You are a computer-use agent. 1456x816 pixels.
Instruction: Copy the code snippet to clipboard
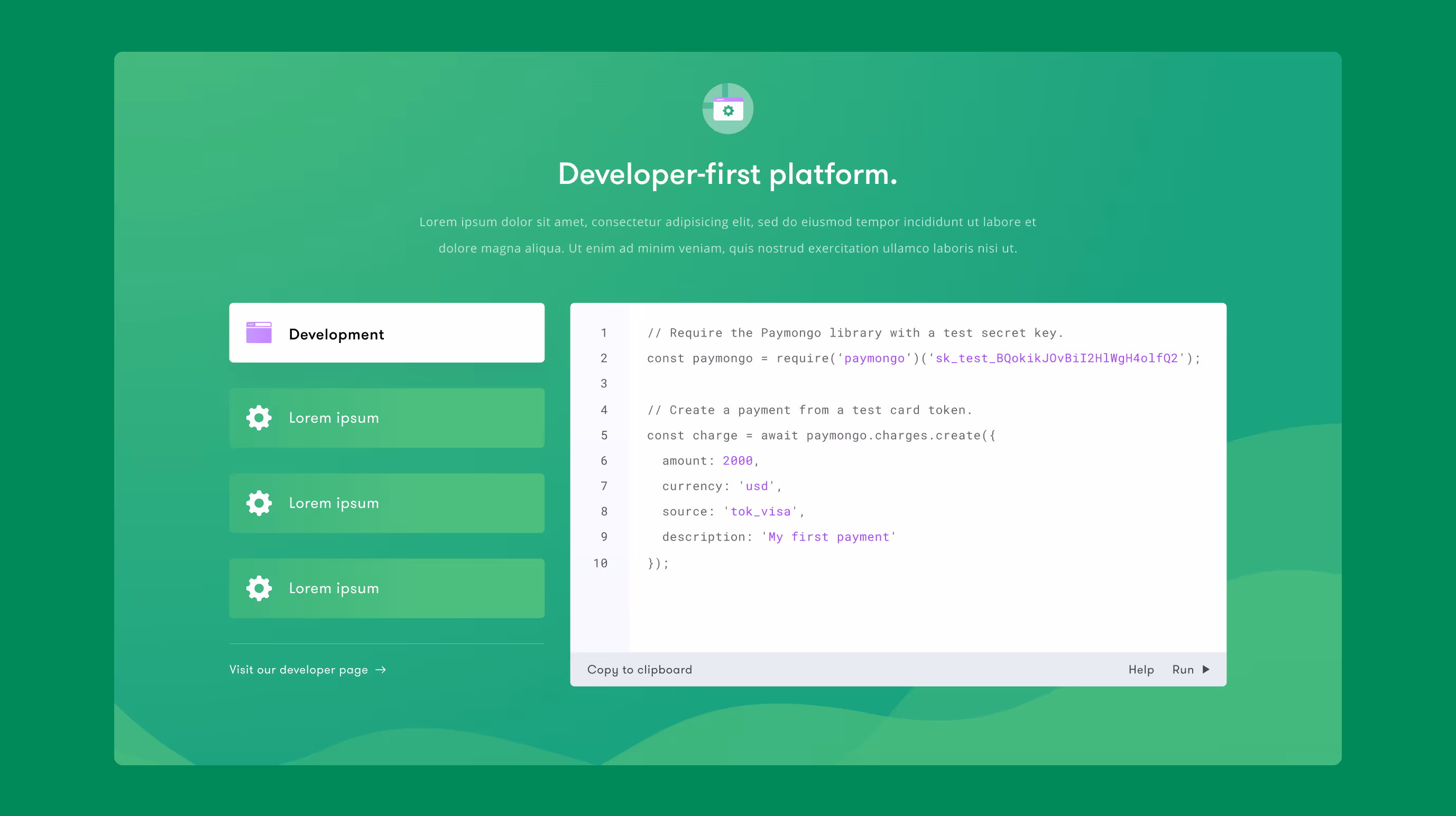pyautogui.click(x=639, y=669)
